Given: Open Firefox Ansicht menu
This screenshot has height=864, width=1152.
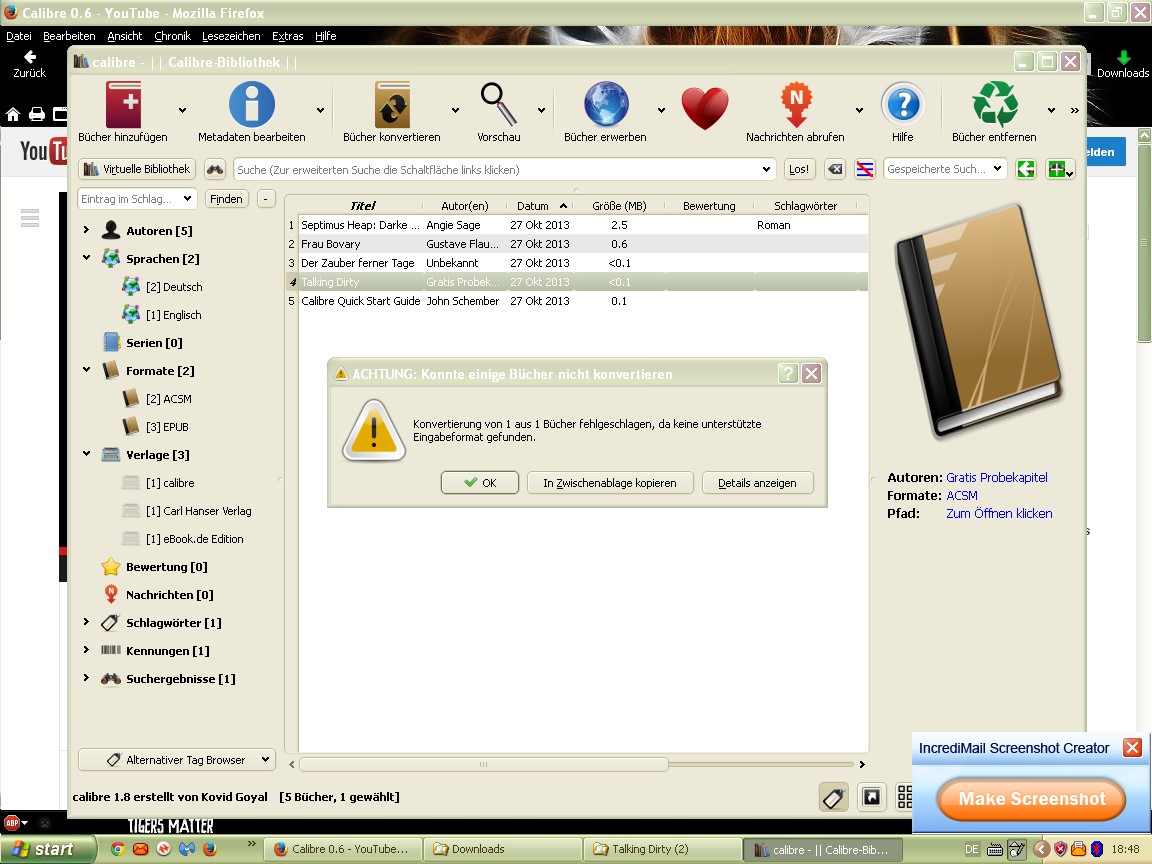Looking at the screenshot, I should coord(124,36).
